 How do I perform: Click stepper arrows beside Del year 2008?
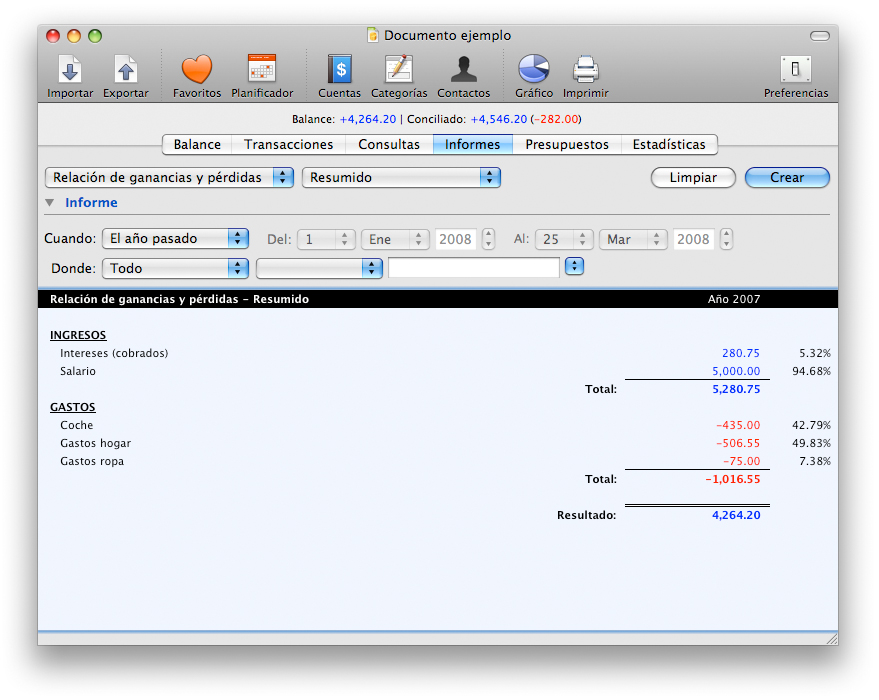[488, 239]
